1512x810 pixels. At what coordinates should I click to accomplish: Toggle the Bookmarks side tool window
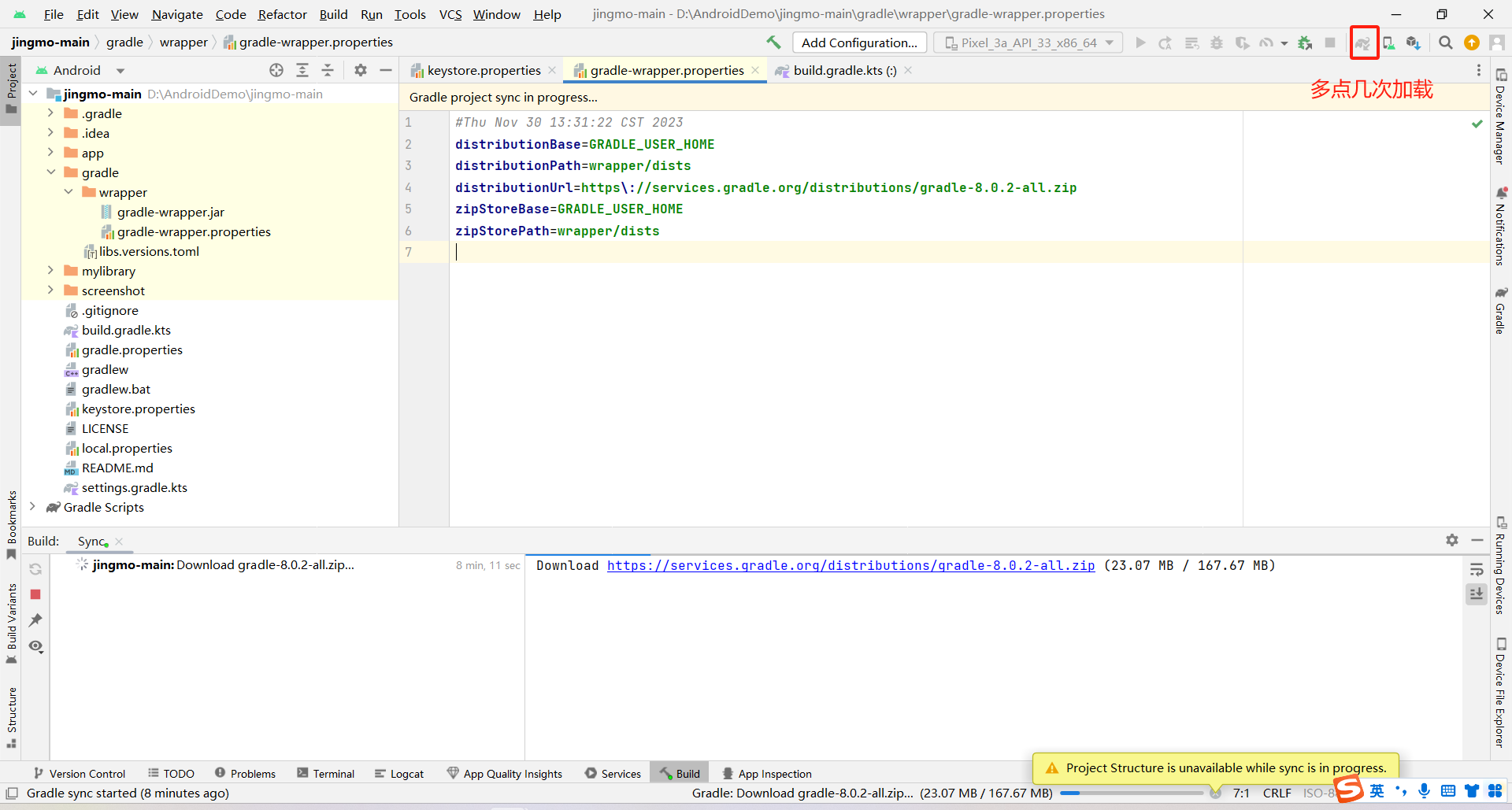coord(11,526)
